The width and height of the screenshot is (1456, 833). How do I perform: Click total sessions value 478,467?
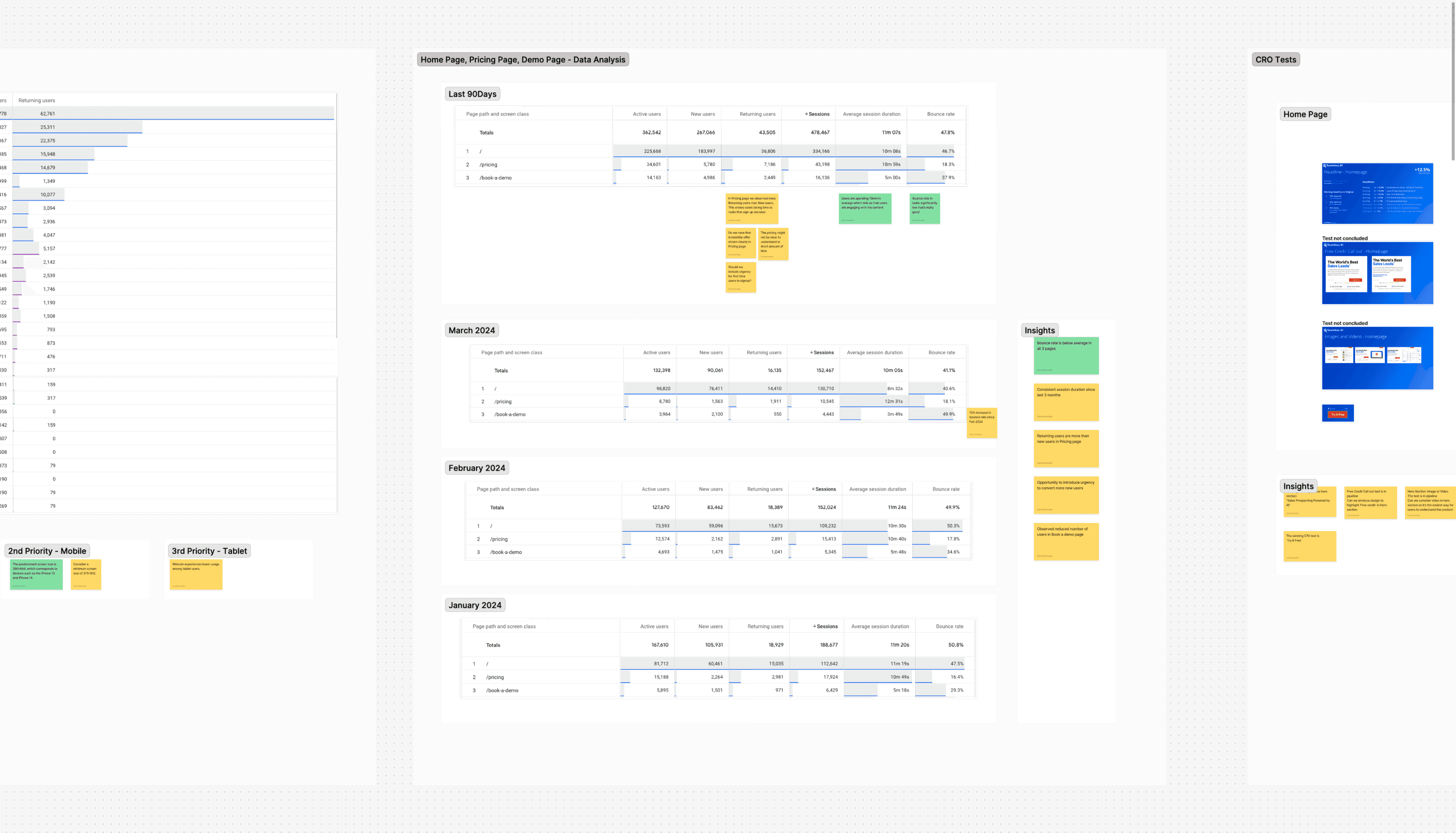pos(820,132)
